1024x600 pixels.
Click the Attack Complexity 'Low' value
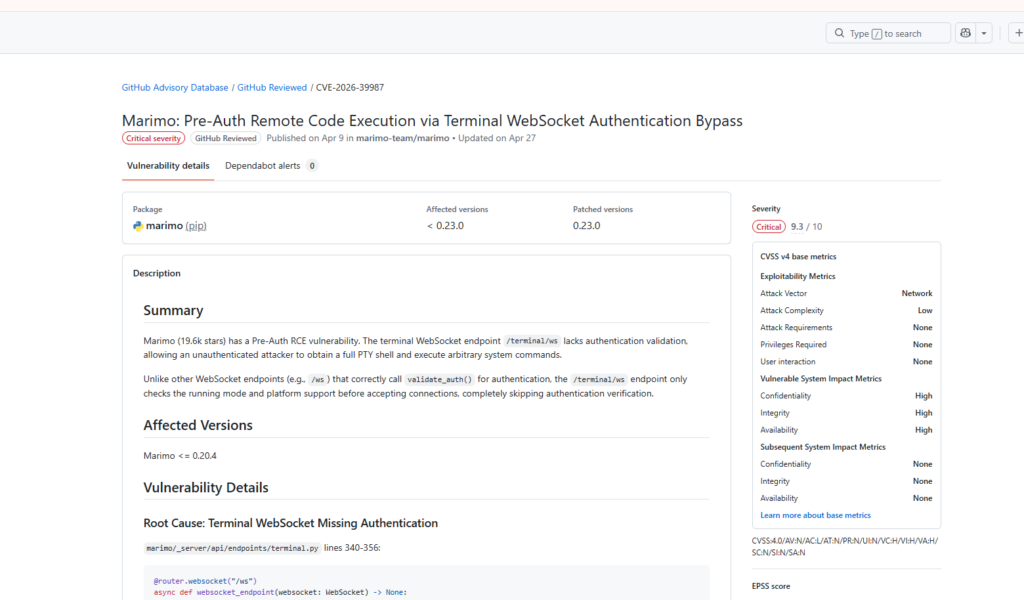pyautogui.click(x=925, y=311)
